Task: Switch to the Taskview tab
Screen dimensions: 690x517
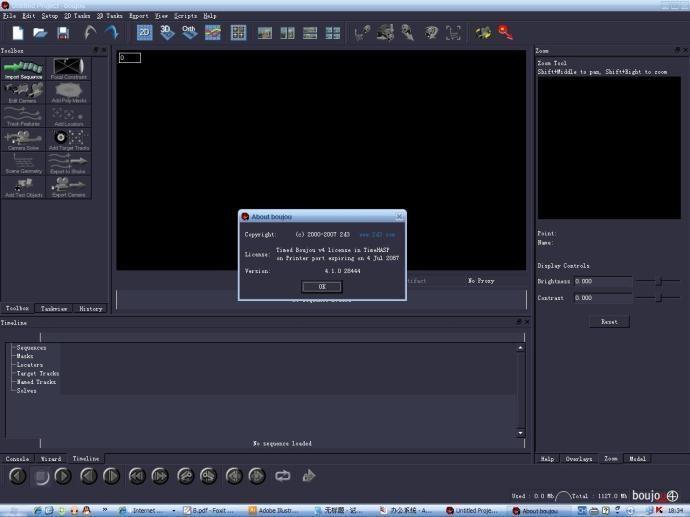Action: [x=54, y=308]
